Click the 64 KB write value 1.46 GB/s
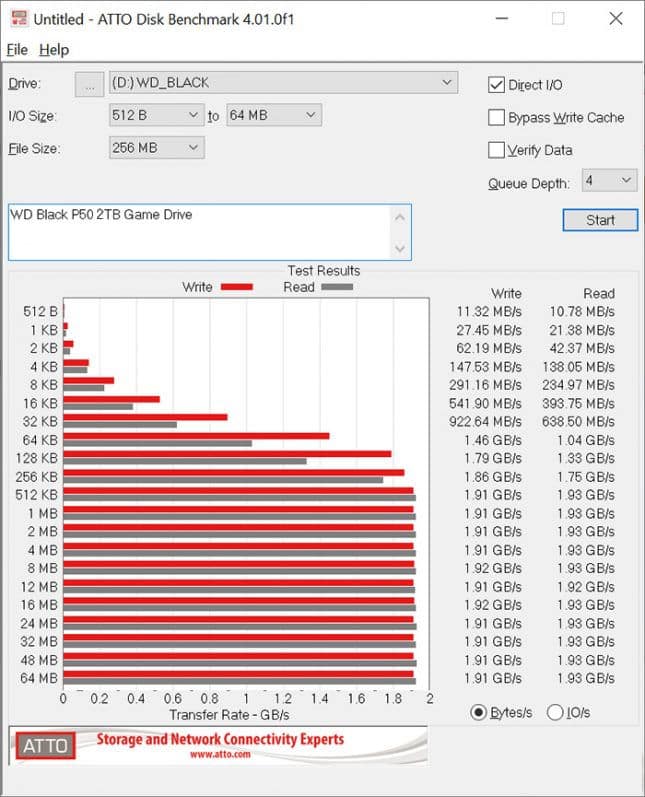Image resolution: width=645 pixels, height=797 pixels. [493, 440]
